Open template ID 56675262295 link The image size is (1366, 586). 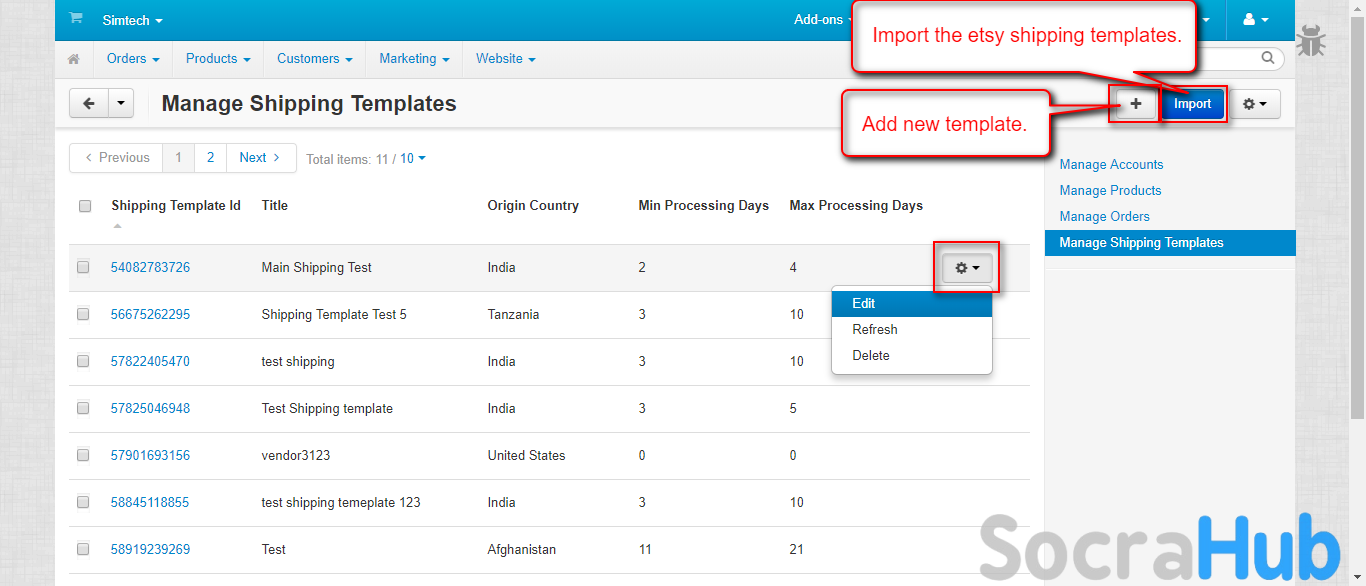pos(150,314)
